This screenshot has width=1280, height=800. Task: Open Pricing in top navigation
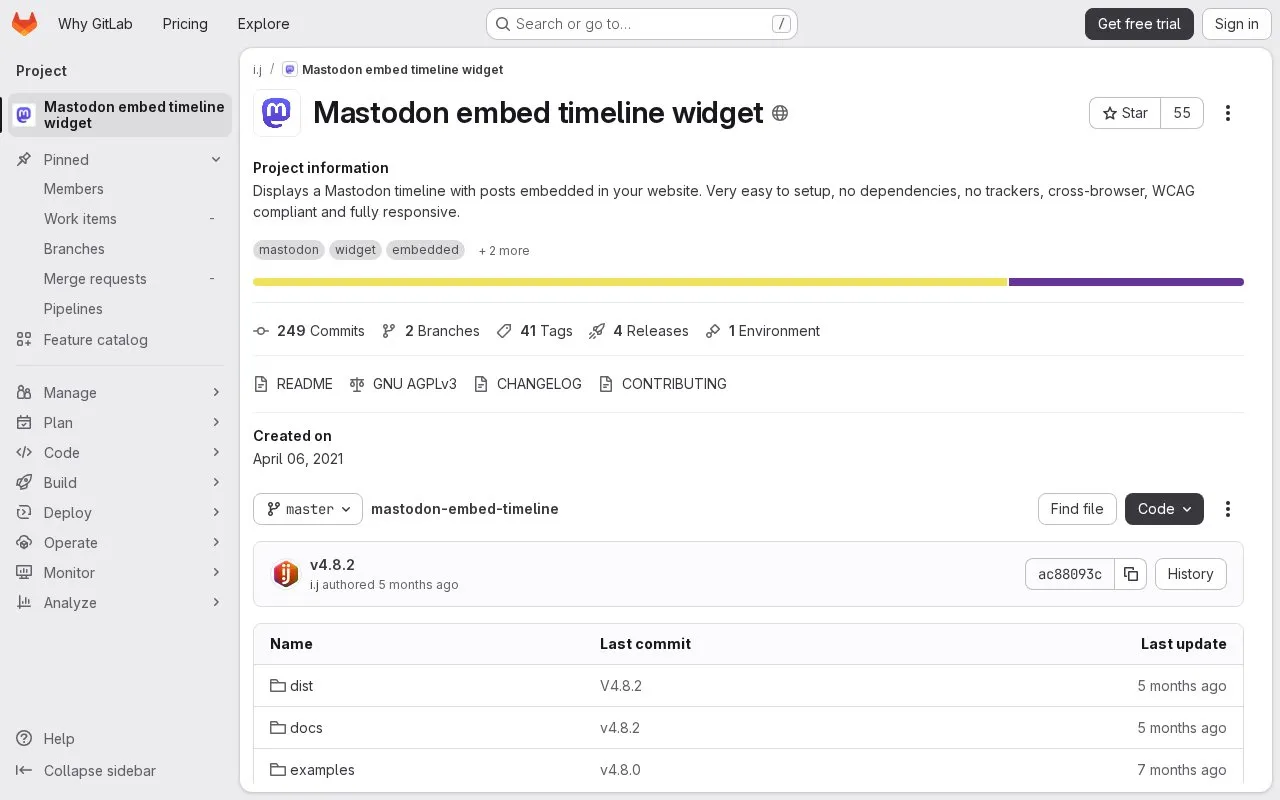point(185,24)
